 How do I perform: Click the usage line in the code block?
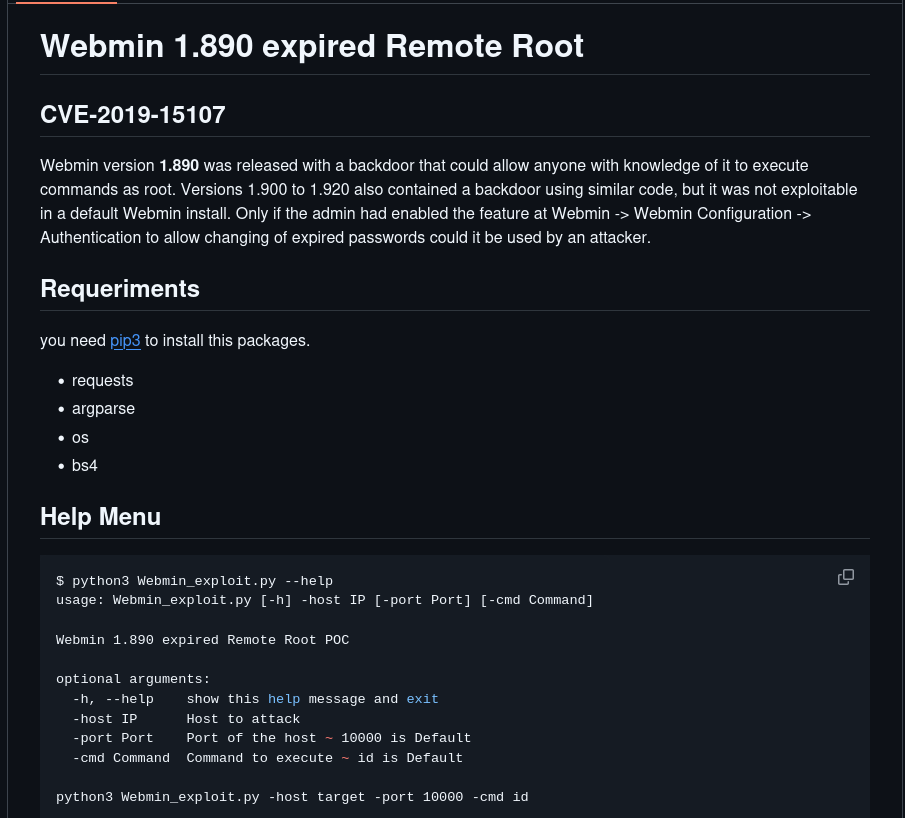(324, 600)
